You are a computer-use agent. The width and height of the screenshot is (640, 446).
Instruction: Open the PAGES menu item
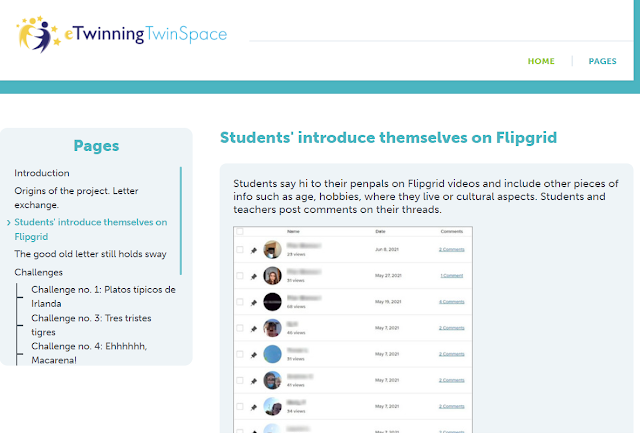pos(602,61)
